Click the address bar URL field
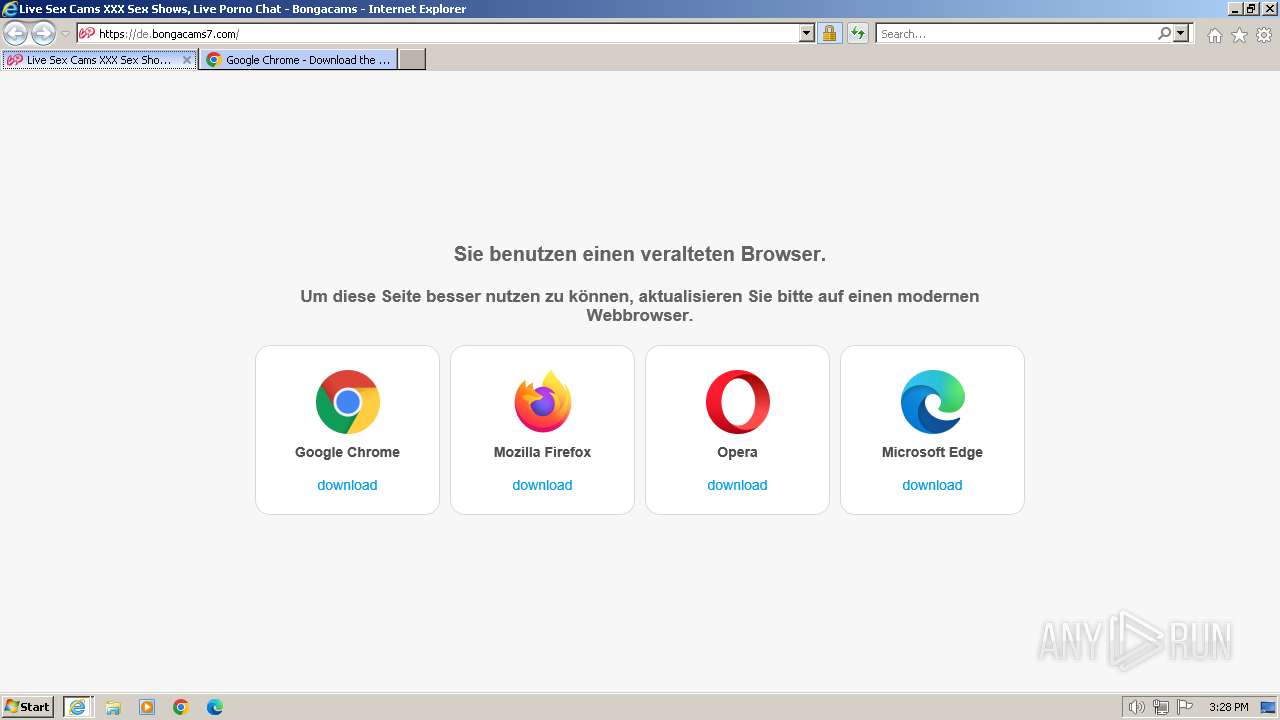 coord(445,34)
